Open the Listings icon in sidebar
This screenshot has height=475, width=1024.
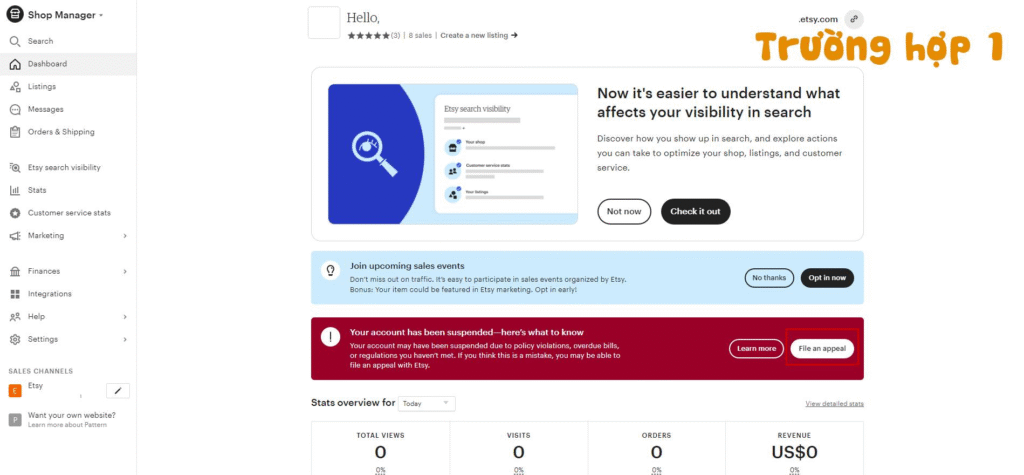click(x=15, y=87)
